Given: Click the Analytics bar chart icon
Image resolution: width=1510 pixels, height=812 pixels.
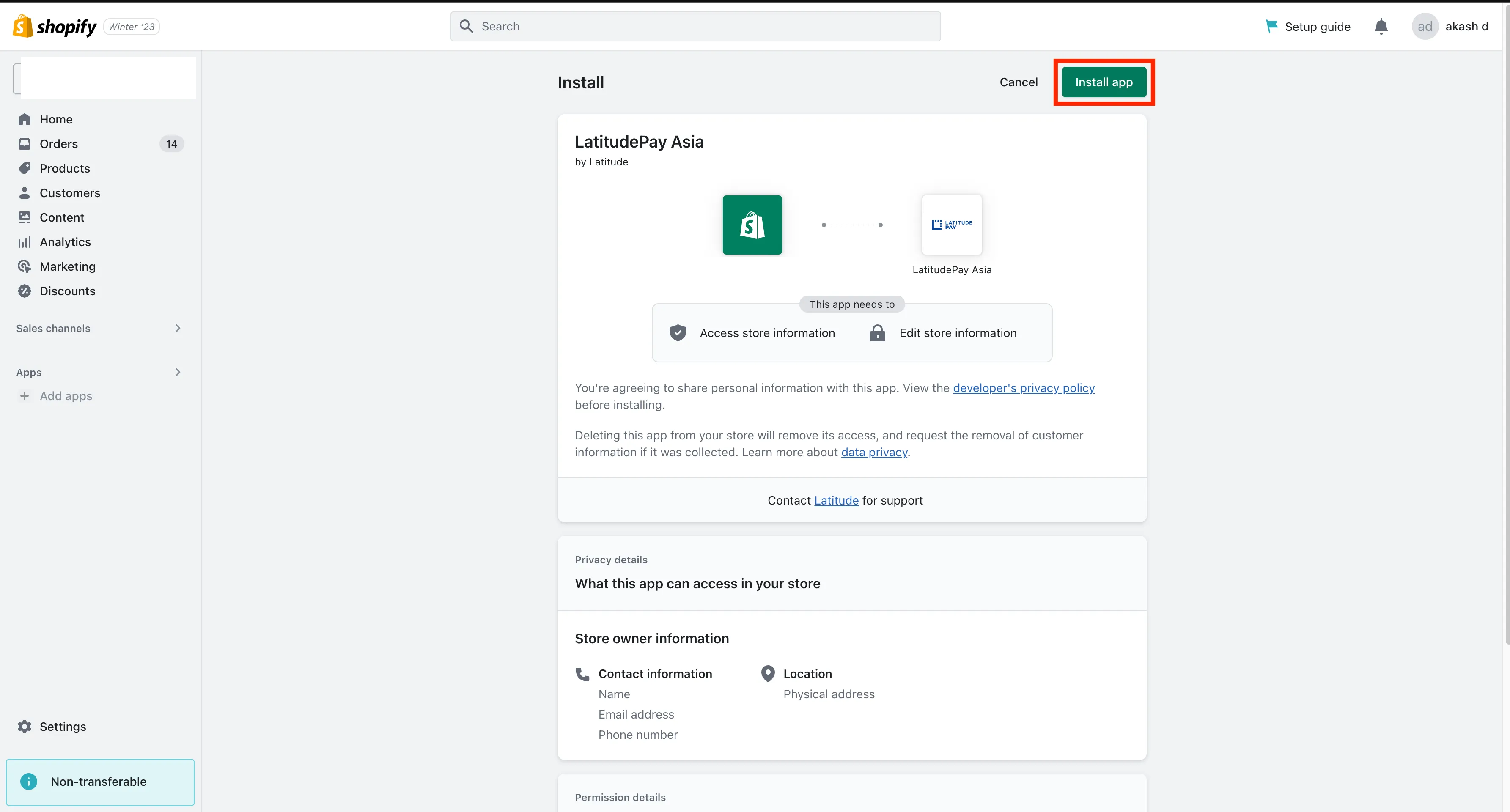Looking at the screenshot, I should pos(25,242).
